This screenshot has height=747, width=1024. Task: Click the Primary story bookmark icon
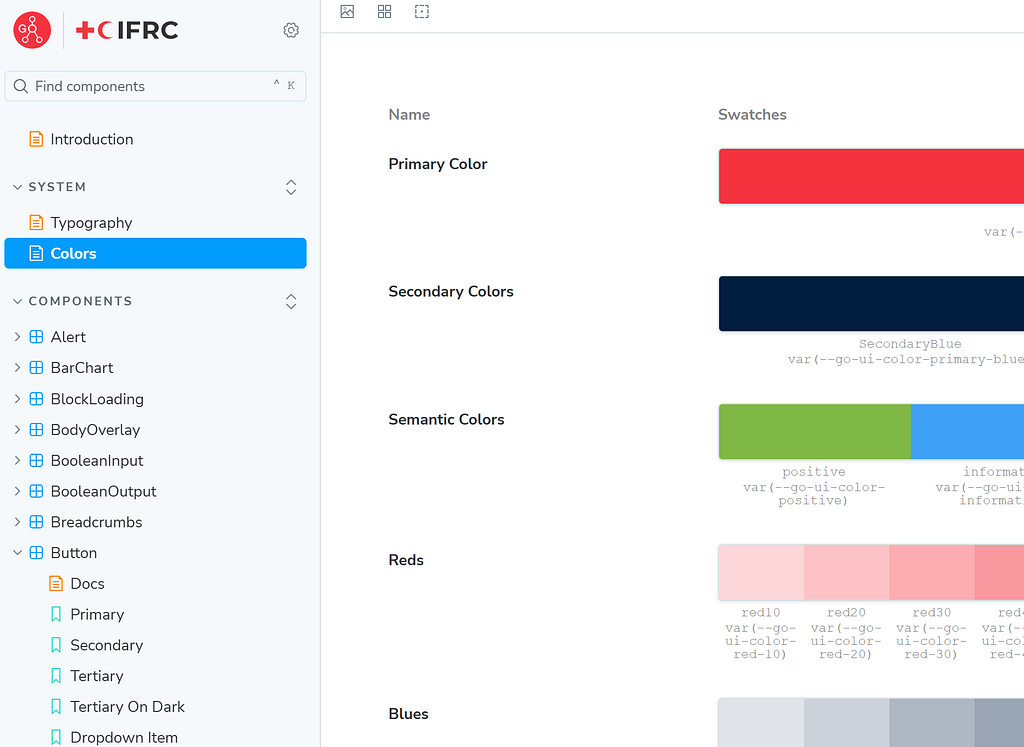tap(56, 614)
